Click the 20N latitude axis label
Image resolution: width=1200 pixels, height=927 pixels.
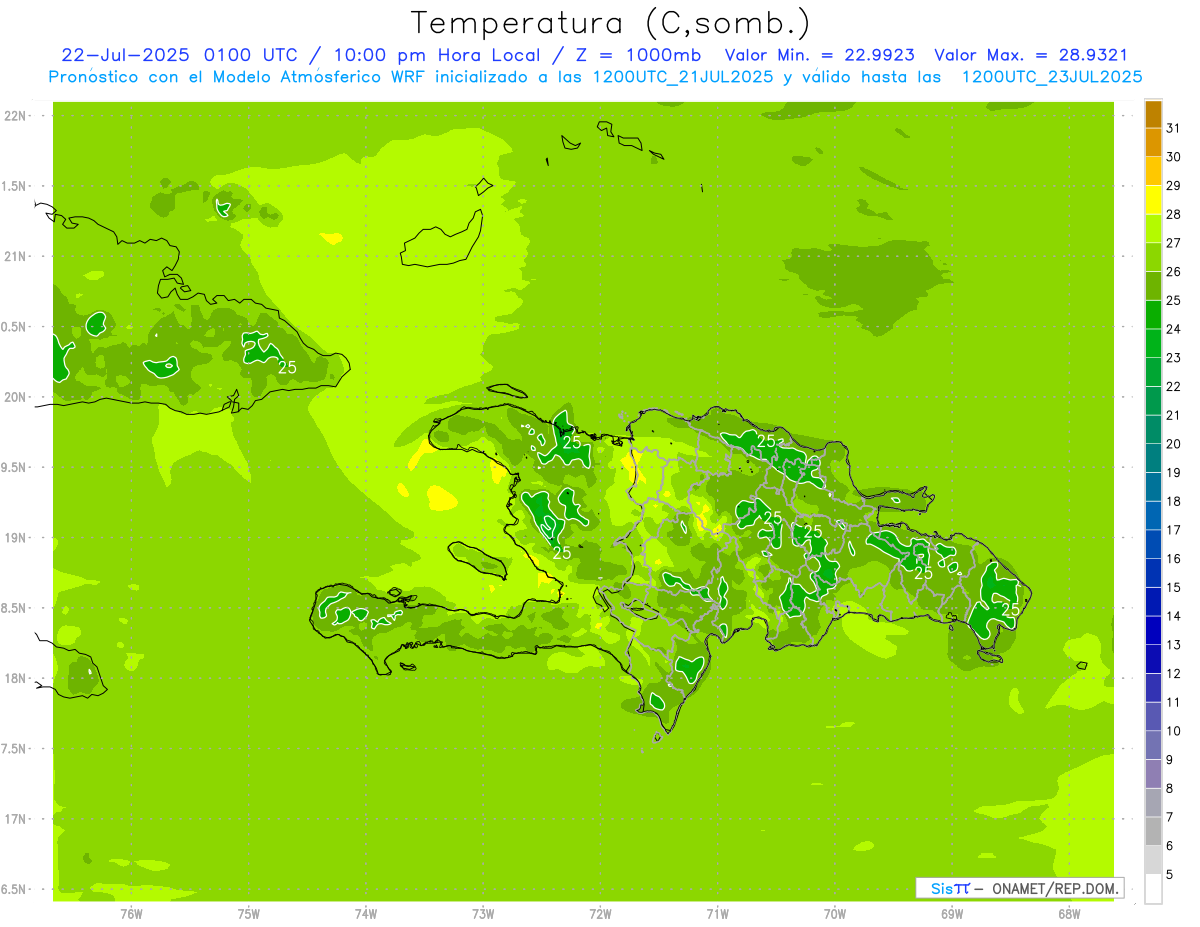click(15, 397)
